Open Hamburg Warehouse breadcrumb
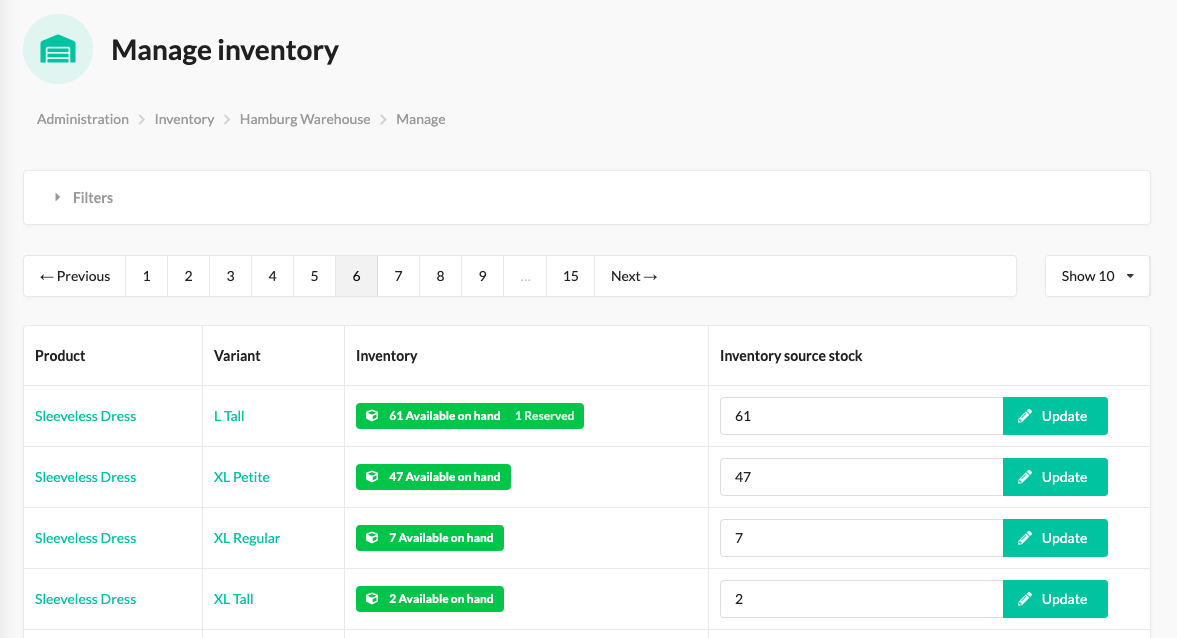The width and height of the screenshot is (1177, 638). pos(305,119)
